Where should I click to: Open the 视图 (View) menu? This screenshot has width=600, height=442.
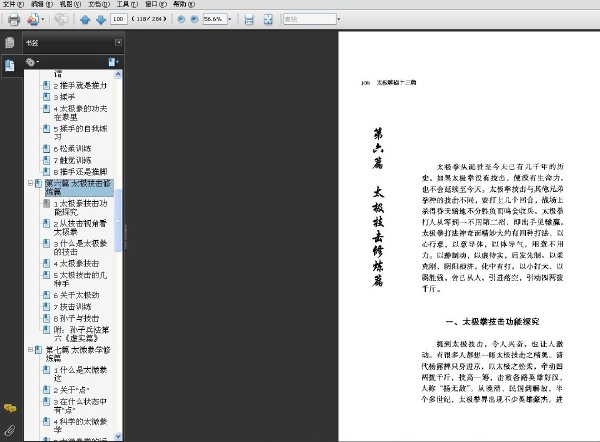pyautogui.click(x=70, y=4)
